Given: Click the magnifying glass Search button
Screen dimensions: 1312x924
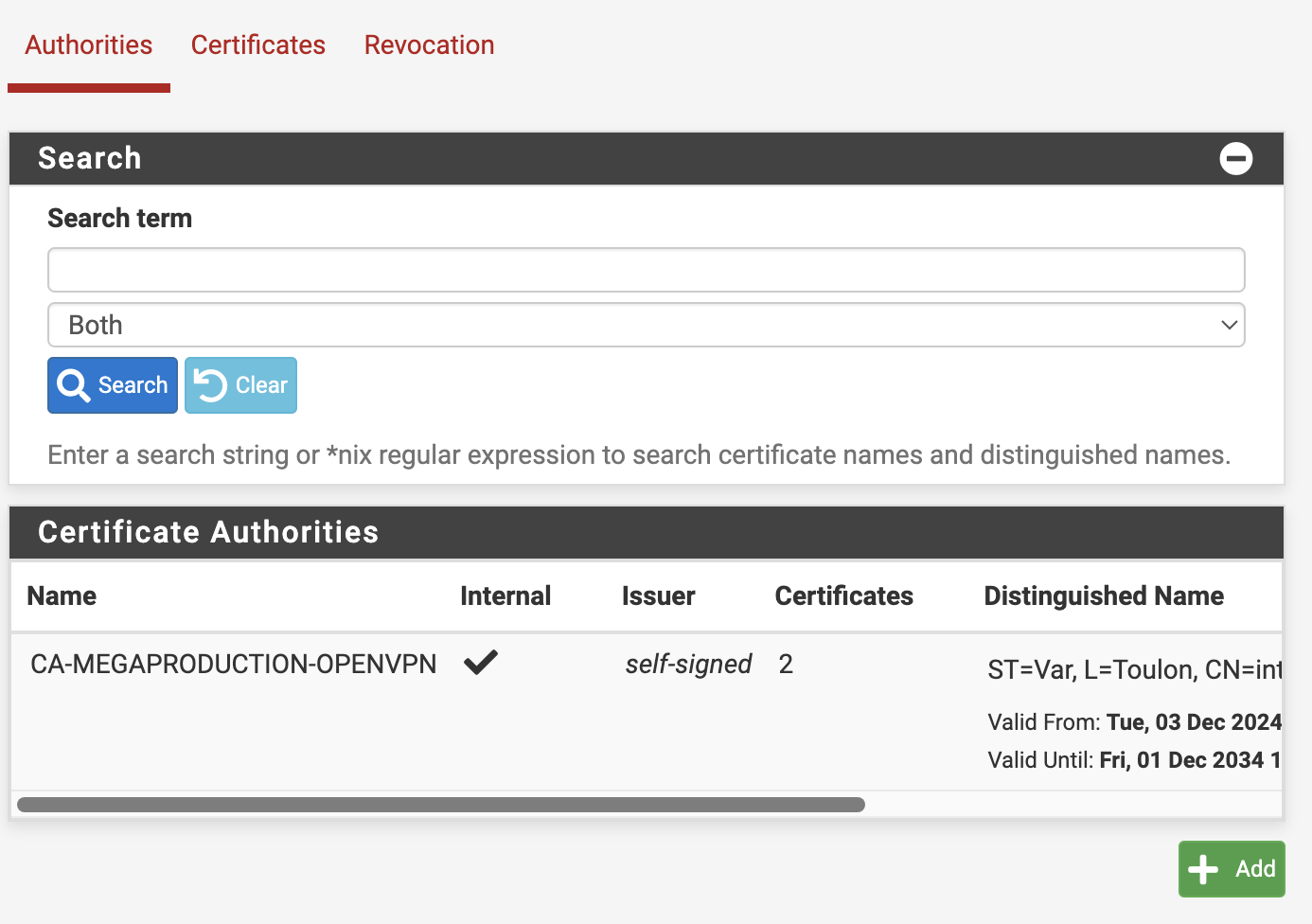Looking at the screenshot, I should click(x=113, y=385).
